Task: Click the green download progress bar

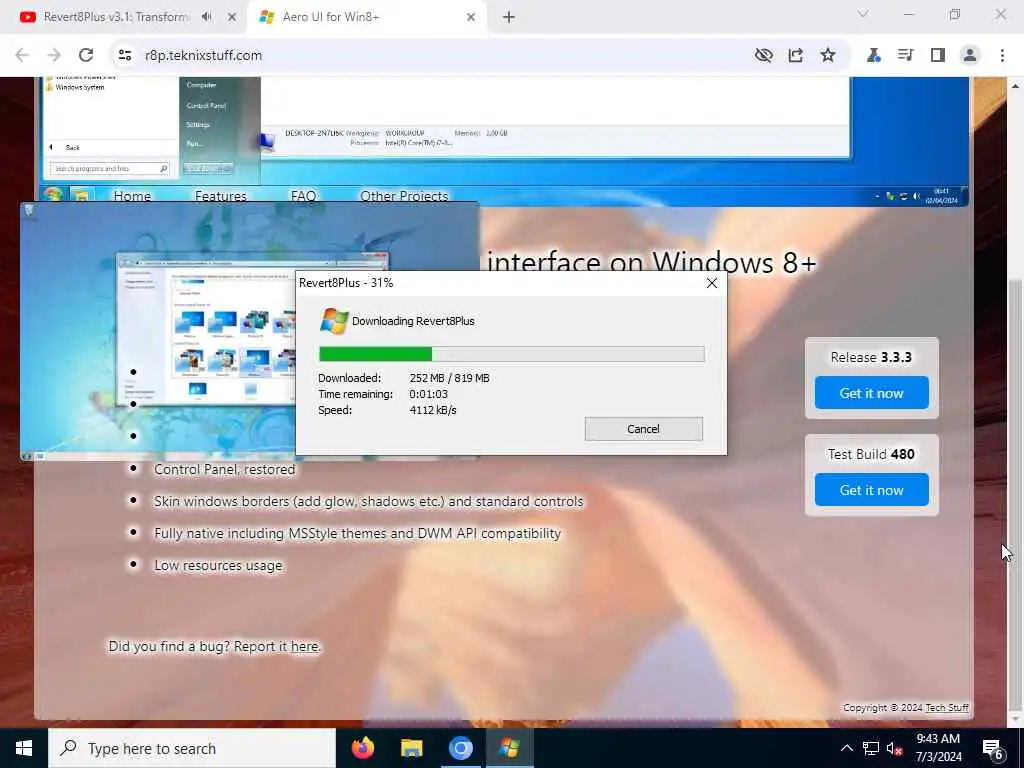Action: click(376, 354)
